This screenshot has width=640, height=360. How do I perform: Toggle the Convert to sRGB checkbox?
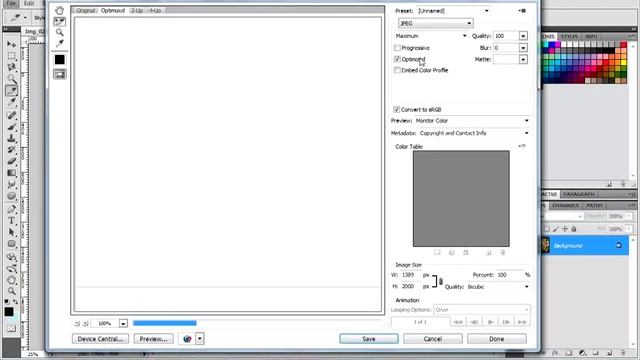(396, 109)
